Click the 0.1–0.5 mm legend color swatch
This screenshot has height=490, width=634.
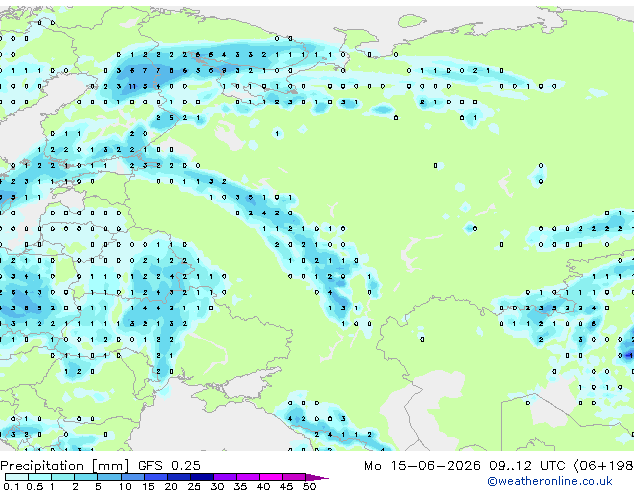17,477
